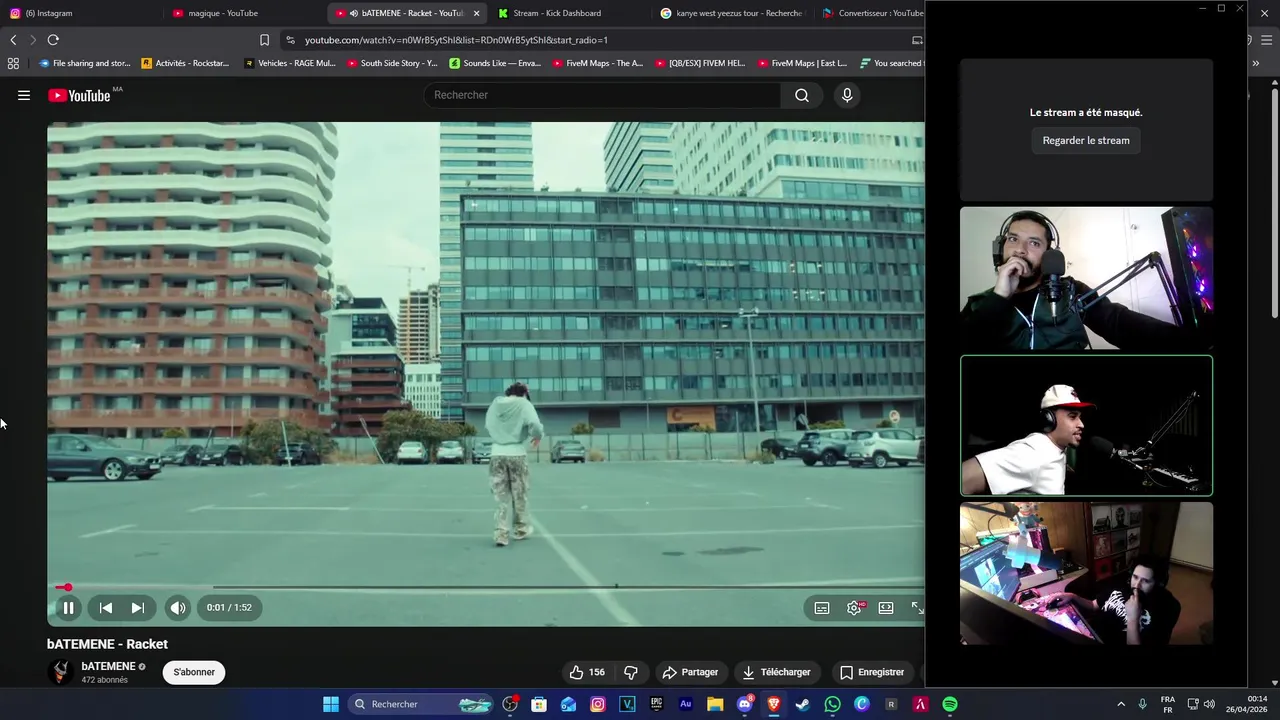This screenshot has height=720, width=1280.
Task: Dislike the video
Action: click(x=631, y=672)
